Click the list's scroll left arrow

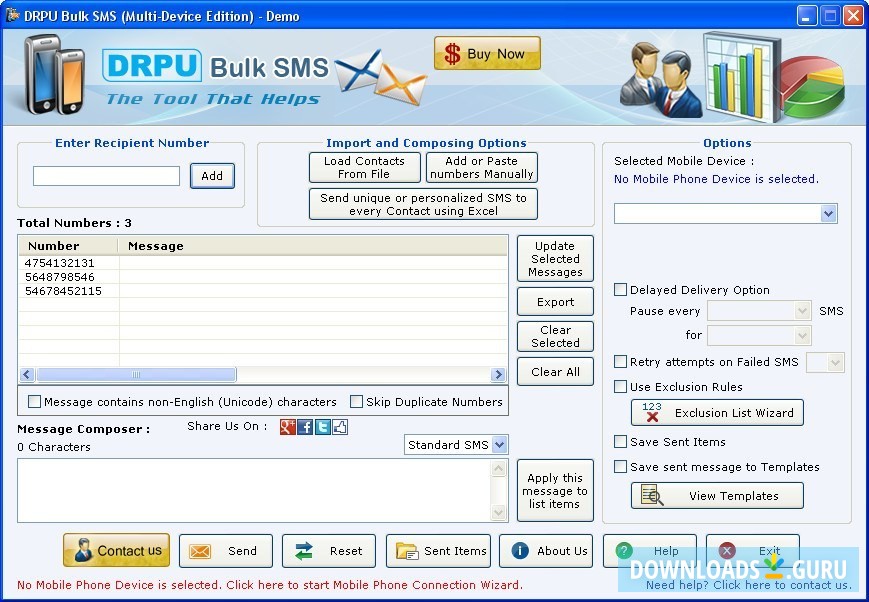click(27, 375)
